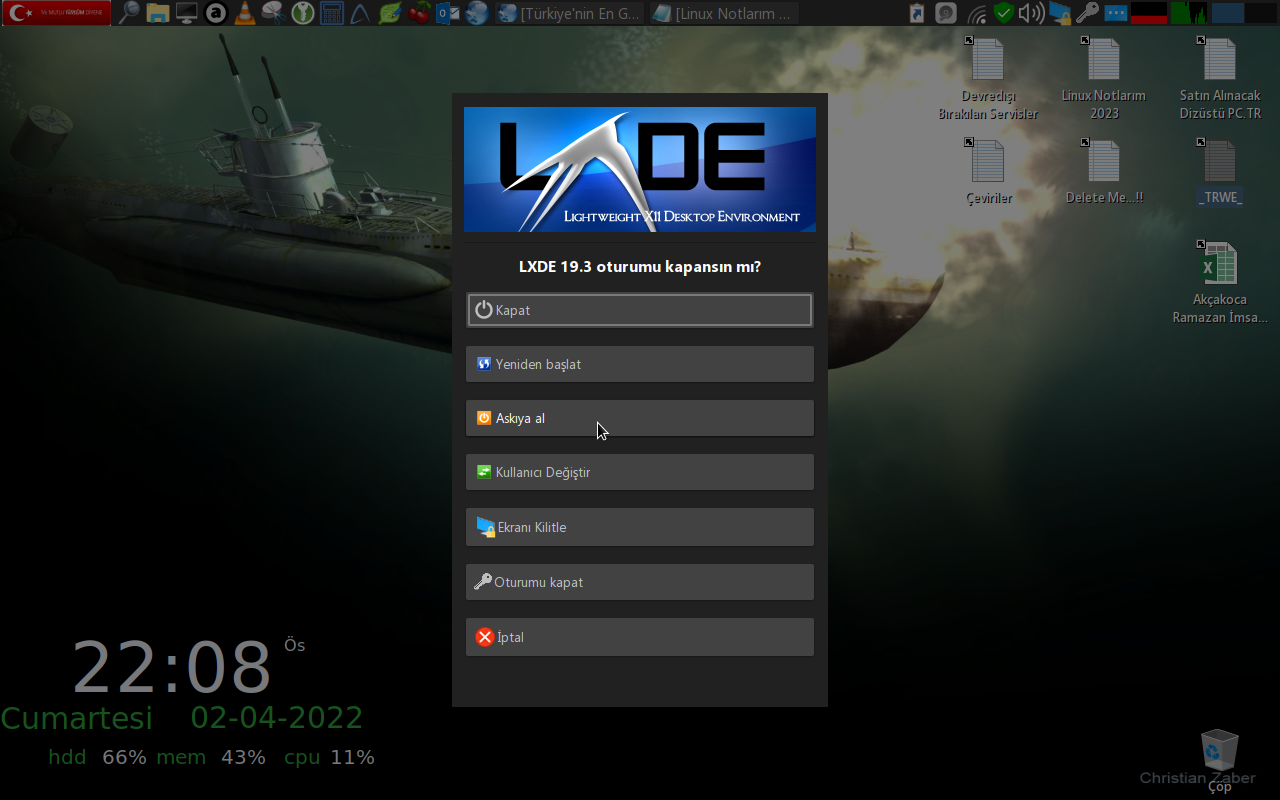Open Satın Alınacak Dizüstü PC.TR file
The width and height of the screenshot is (1280, 800).
click(x=1220, y=79)
